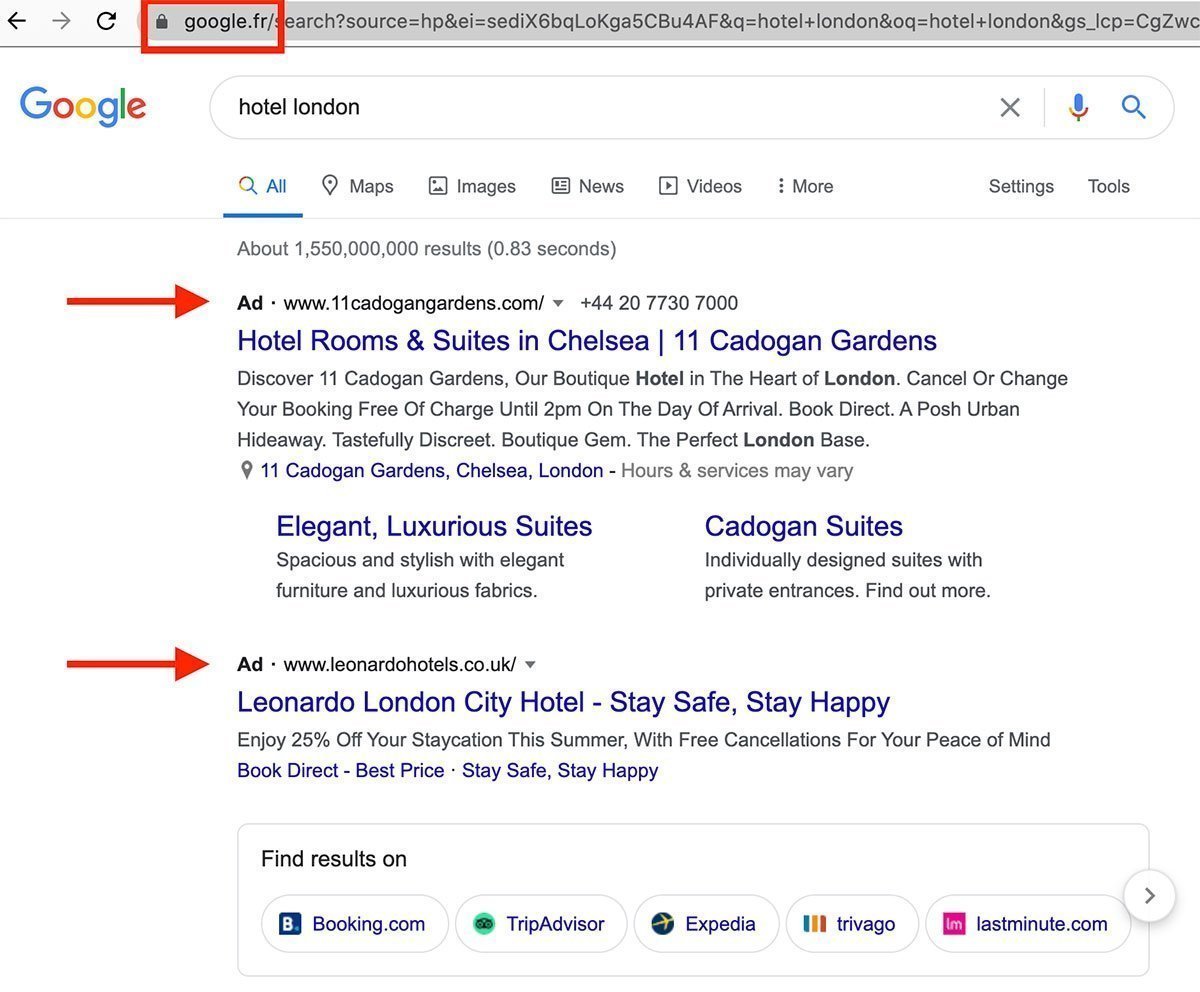Image resolution: width=1200 pixels, height=992 pixels.
Task: Click the lastminute.com results chip
Action: (x=1028, y=924)
